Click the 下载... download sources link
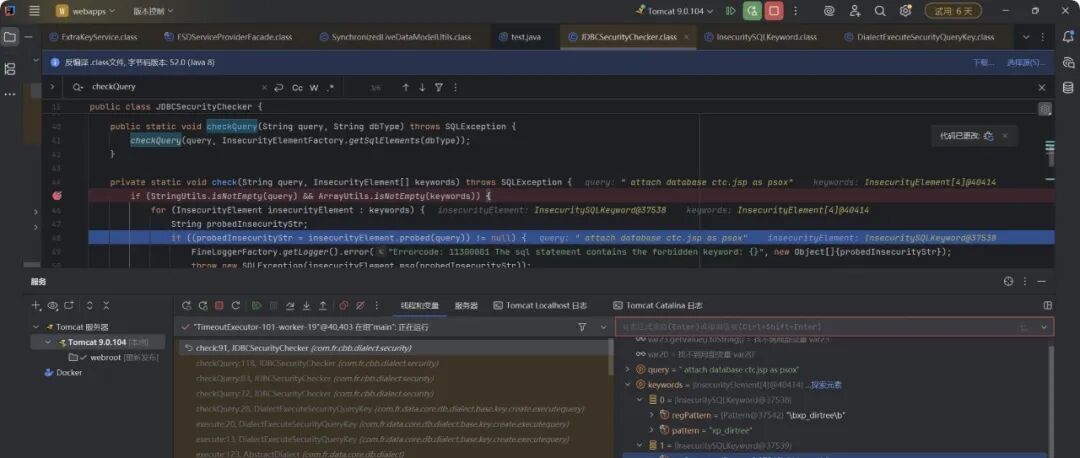 pos(983,62)
